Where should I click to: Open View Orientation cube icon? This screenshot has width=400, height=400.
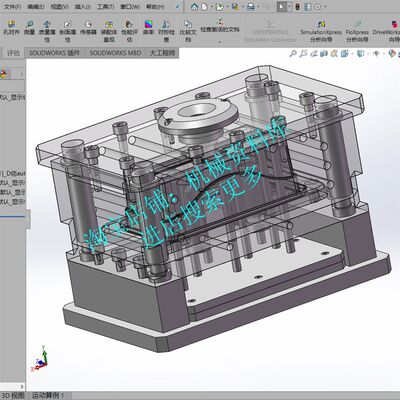(x=345, y=53)
